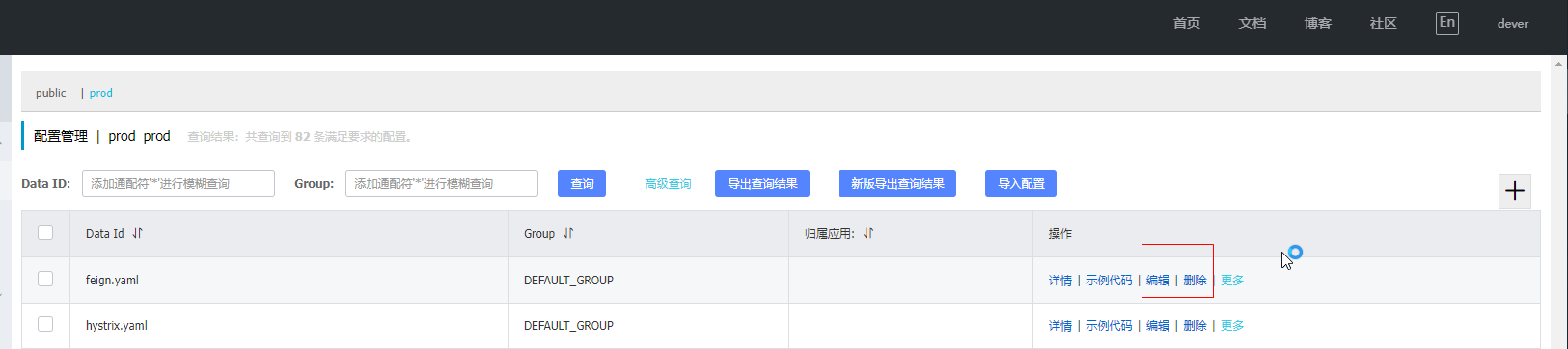The height and width of the screenshot is (349, 1568).
Task: Open 高级查询 advanced search
Action: tap(668, 184)
